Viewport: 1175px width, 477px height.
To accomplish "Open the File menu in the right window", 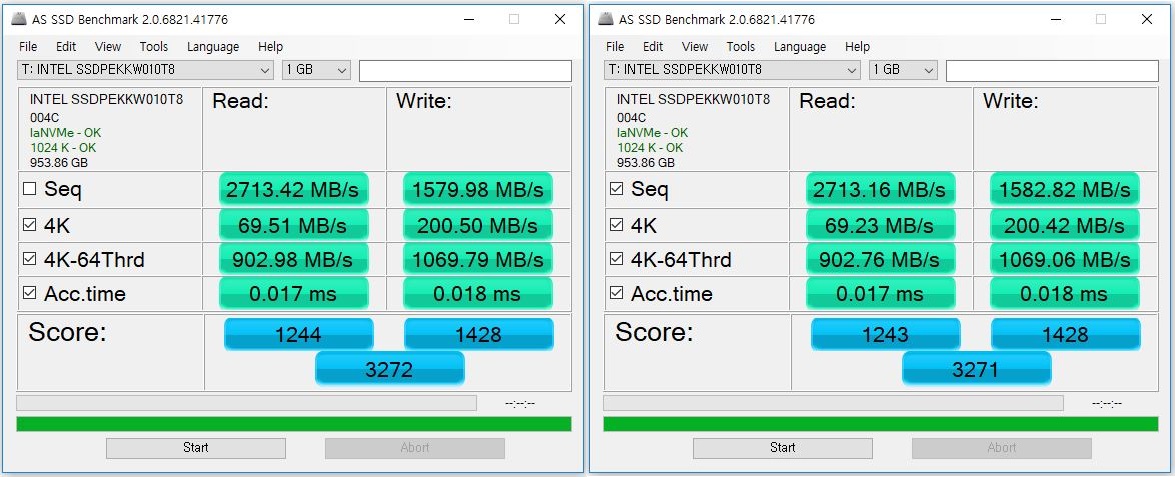I will (x=614, y=46).
